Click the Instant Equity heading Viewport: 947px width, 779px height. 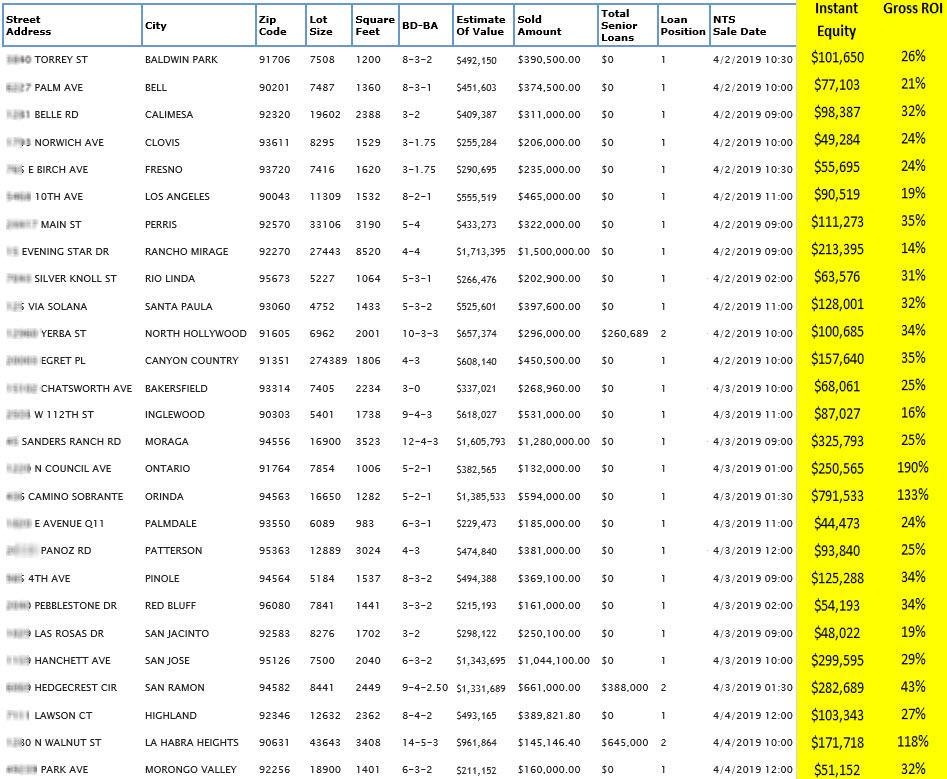(836, 20)
